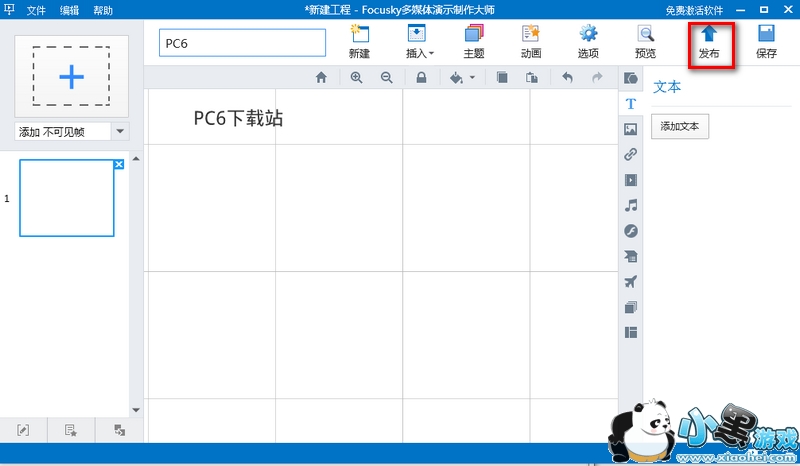This screenshot has width=800, height=466.
Task: Open the 文件 menu
Action: coord(36,10)
